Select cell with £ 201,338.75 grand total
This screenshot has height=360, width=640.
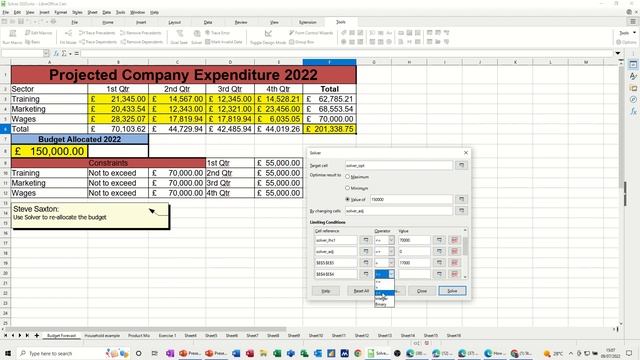(x=329, y=129)
